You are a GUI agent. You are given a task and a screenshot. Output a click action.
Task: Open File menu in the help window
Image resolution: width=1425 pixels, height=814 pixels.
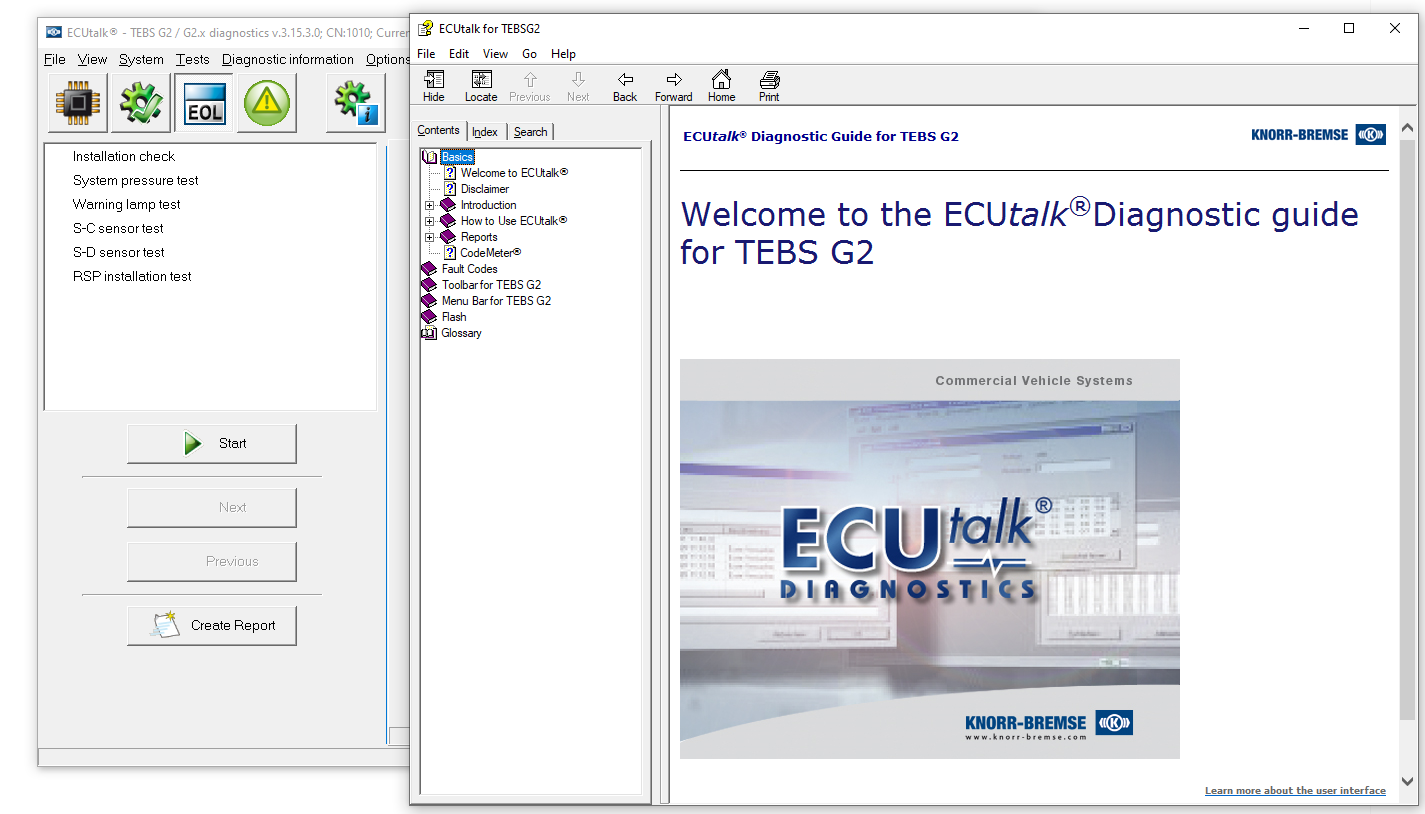click(426, 54)
